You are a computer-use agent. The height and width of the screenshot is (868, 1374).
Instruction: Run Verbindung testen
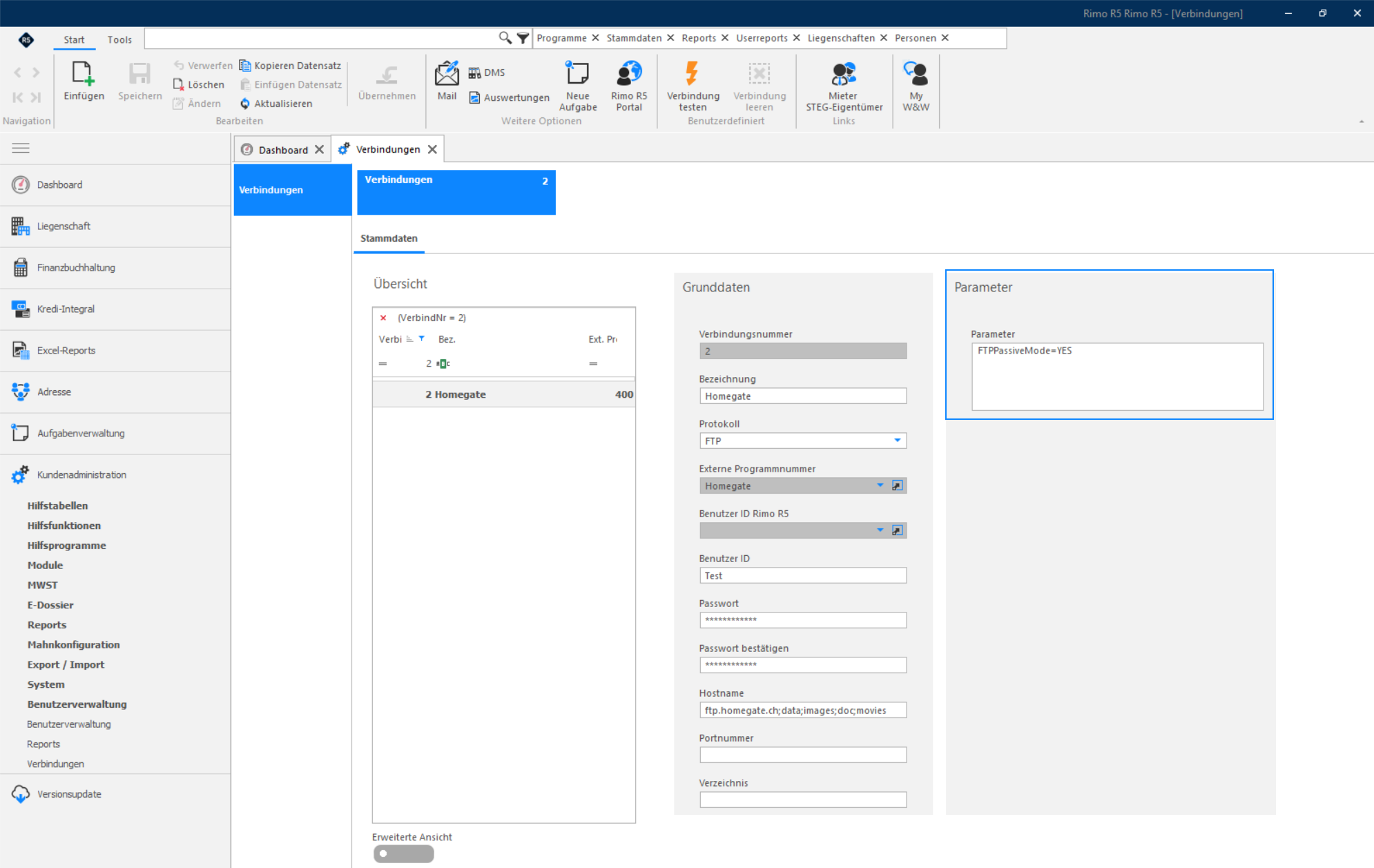click(x=693, y=86)
